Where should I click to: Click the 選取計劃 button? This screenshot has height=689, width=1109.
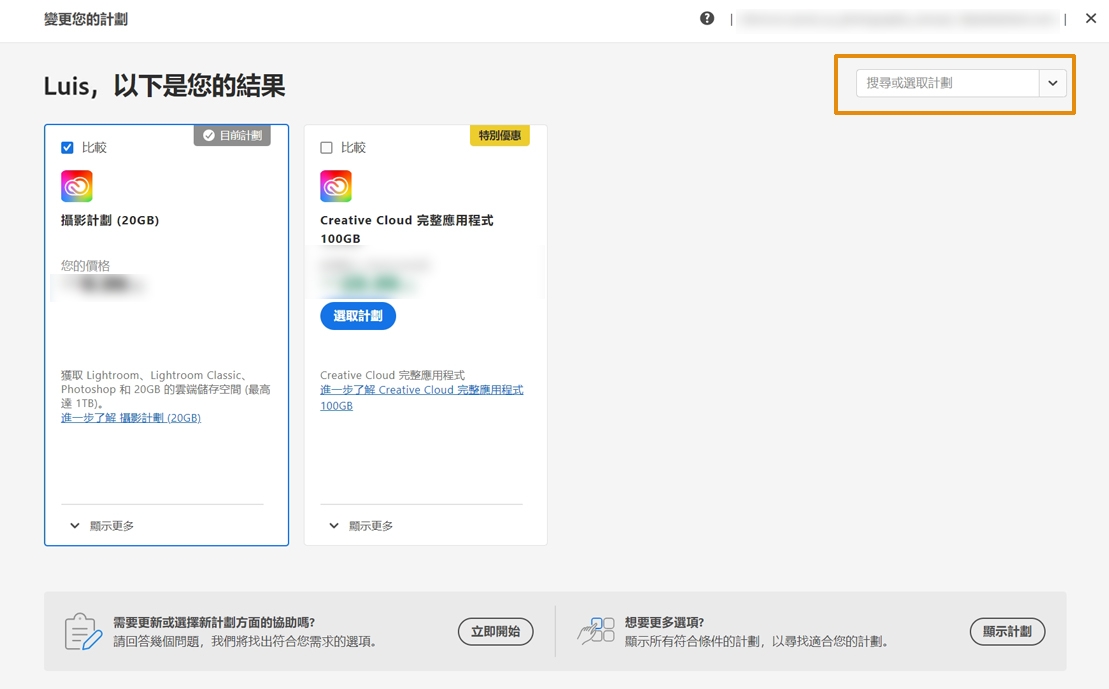(358, 316)
